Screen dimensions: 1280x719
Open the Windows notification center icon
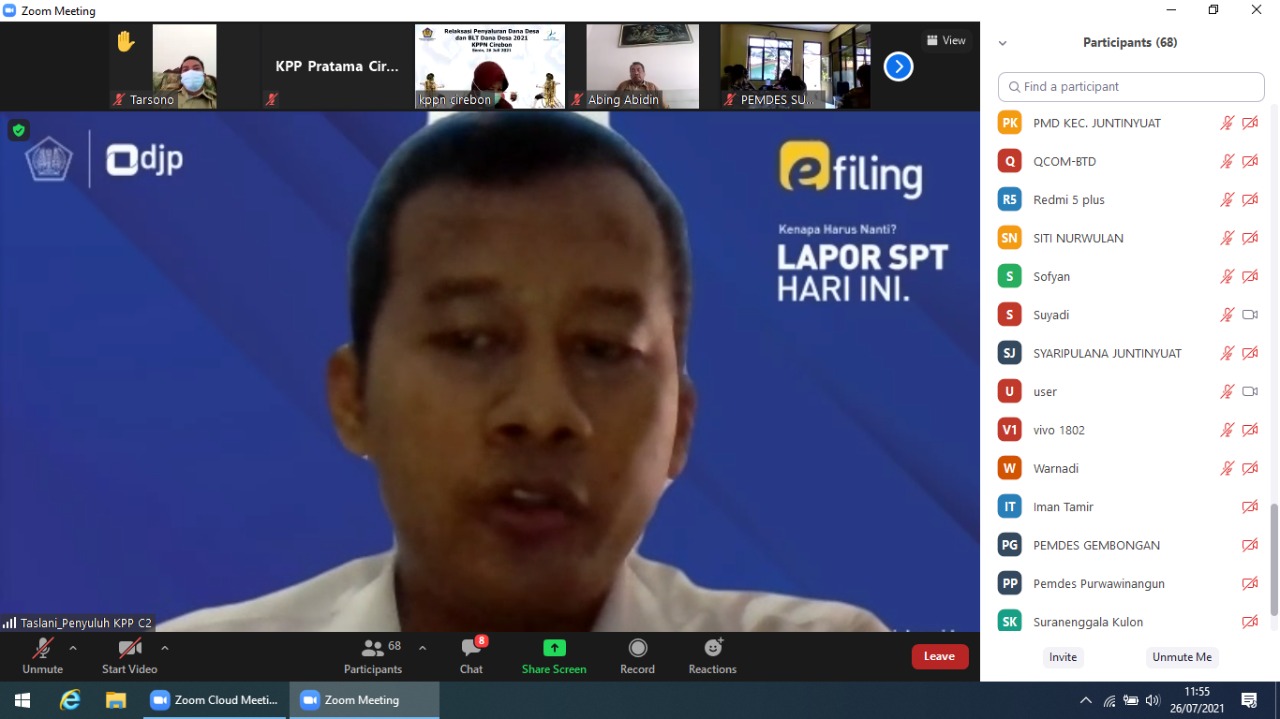(1248, 700)
